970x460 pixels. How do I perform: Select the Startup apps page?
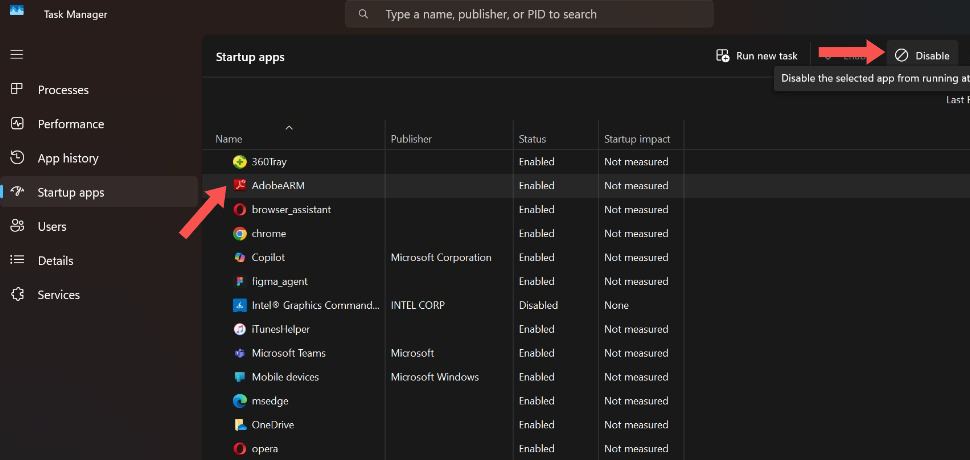(x=99, y=192)
